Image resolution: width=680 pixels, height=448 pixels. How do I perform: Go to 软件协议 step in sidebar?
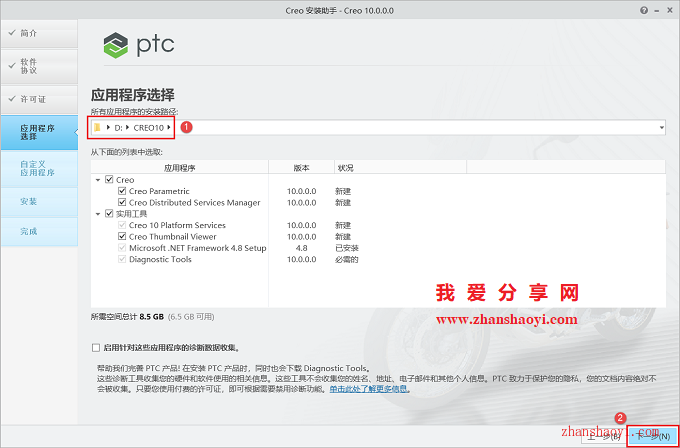coord(39,66)
